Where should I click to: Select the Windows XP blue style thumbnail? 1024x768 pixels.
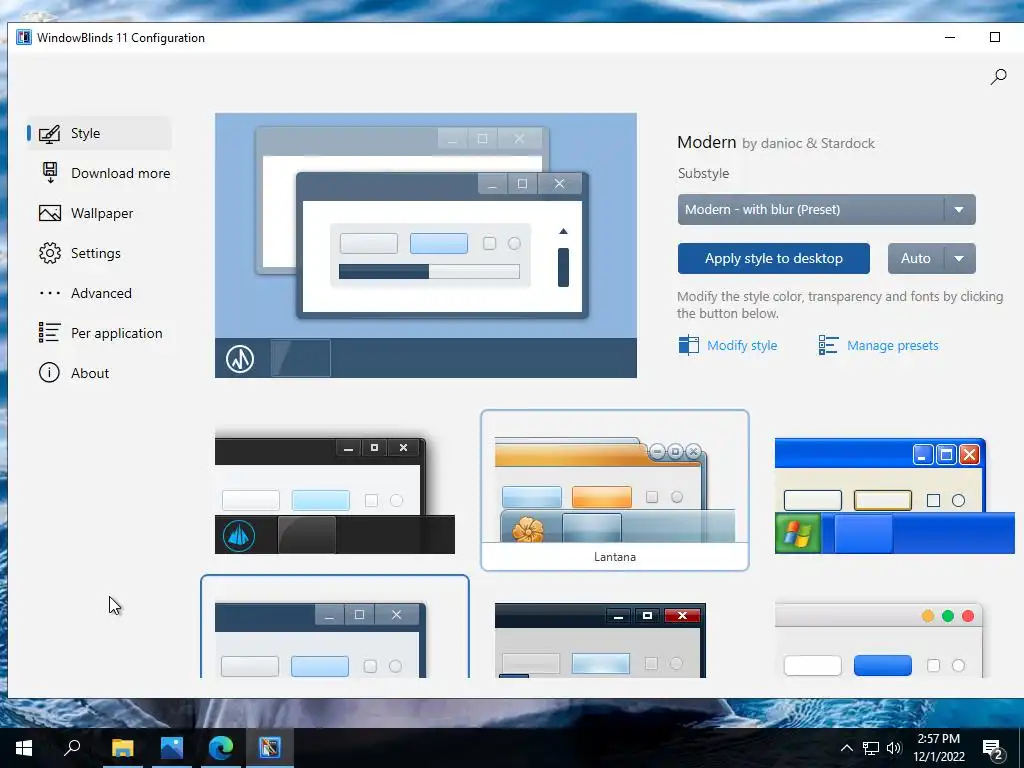(894, 496)
